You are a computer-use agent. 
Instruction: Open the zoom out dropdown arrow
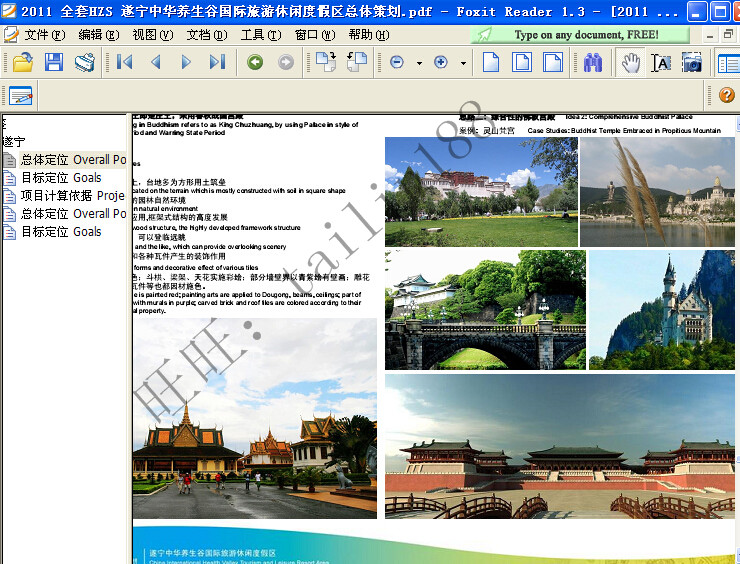click(419, 63)
